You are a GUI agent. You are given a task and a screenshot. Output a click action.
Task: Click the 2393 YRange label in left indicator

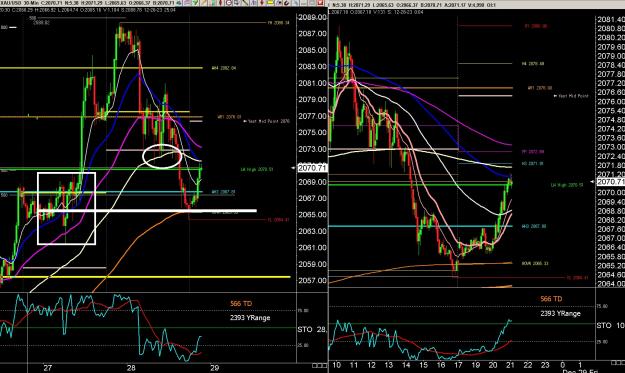(x=250, y=318)
